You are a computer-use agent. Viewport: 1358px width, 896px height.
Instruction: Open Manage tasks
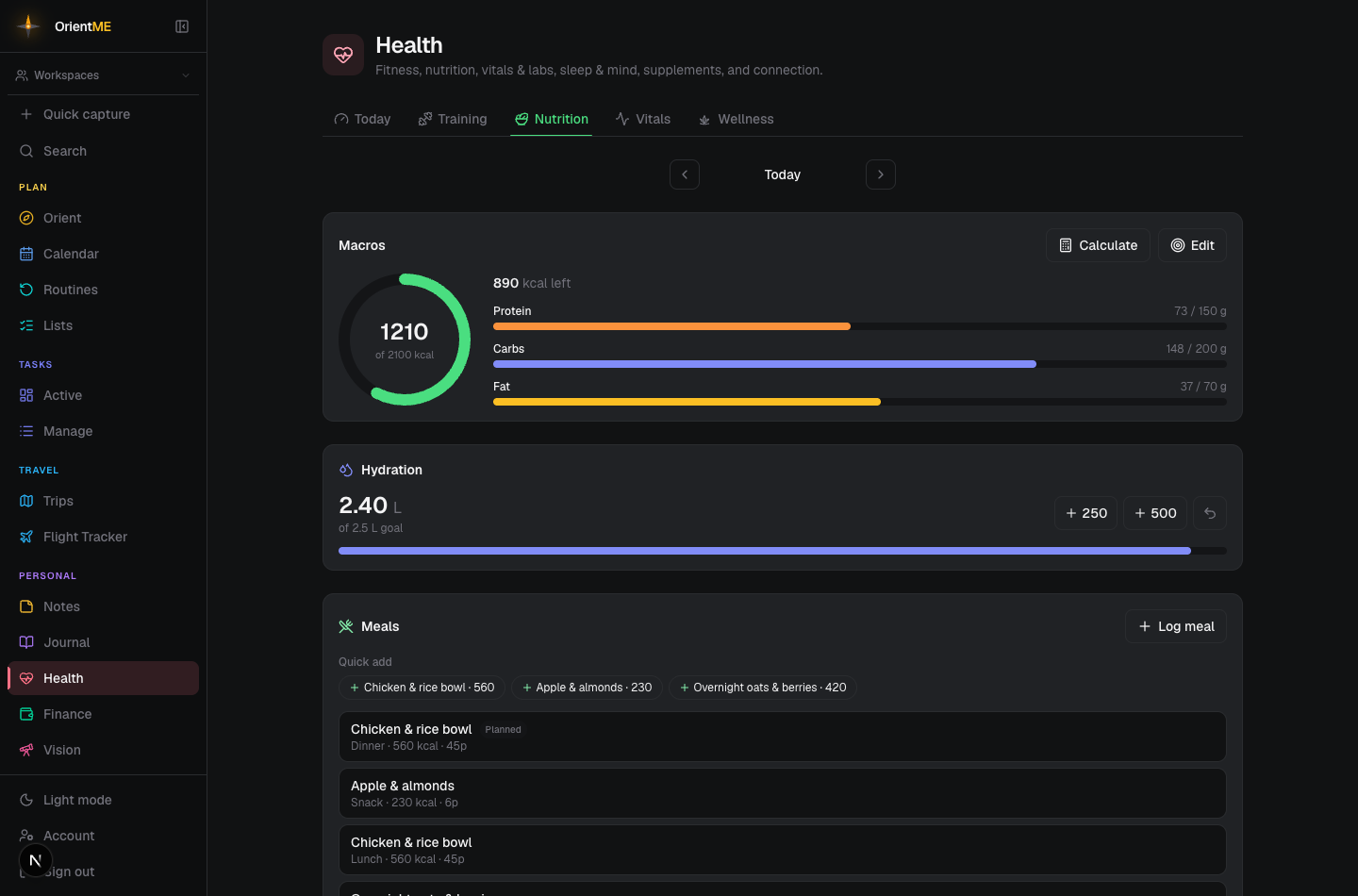[x=103, y=431]
